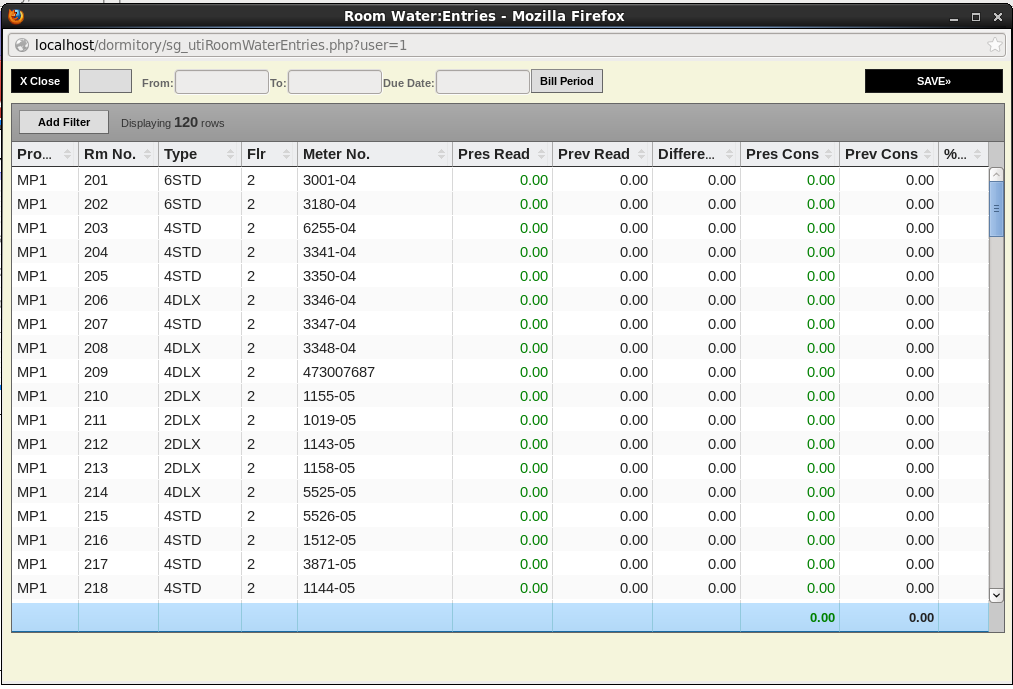The width and height of the screenshot is (1013, 689).
Task: Click the sort arrows on the Prev Cons column
Action: [928, 154]
